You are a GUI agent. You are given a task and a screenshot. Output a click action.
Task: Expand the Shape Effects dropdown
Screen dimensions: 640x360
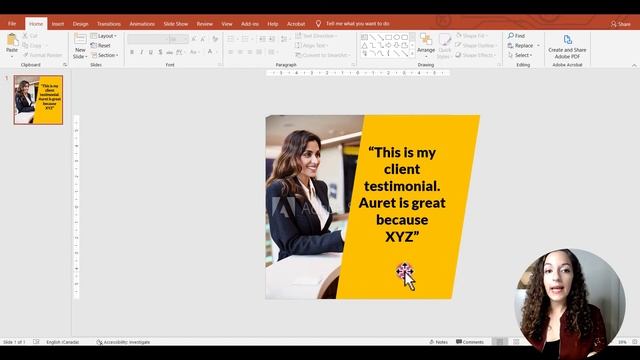click(x=476, y=55)
